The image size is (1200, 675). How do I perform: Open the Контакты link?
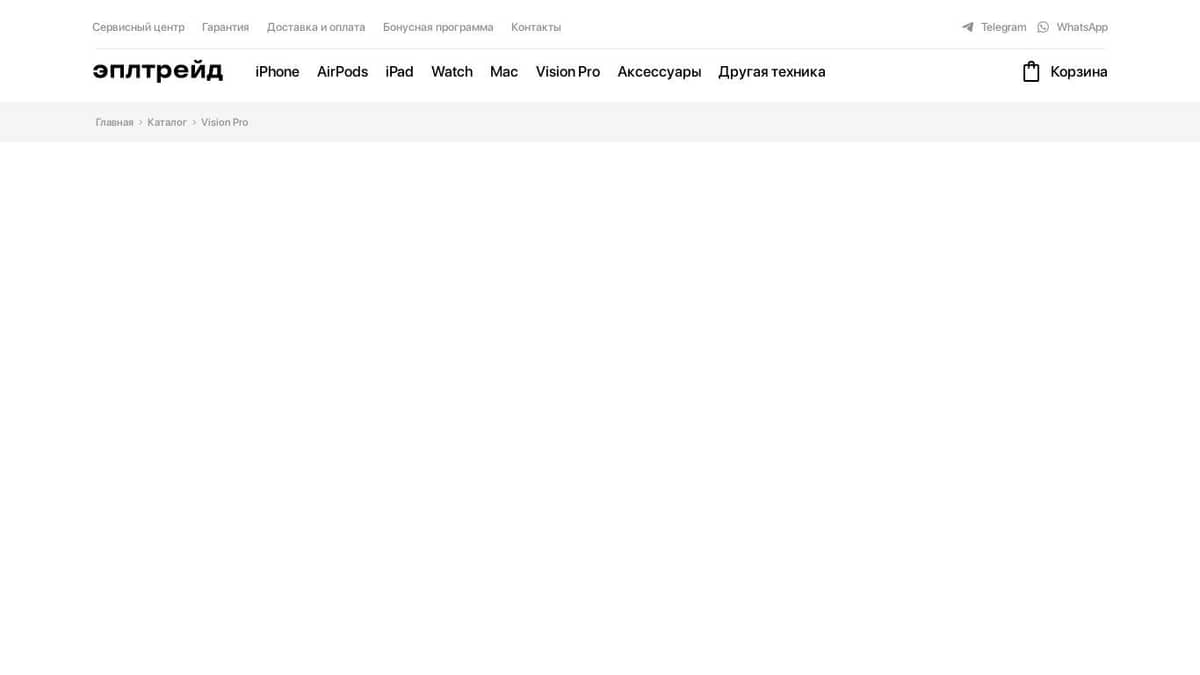pos(536,27)
